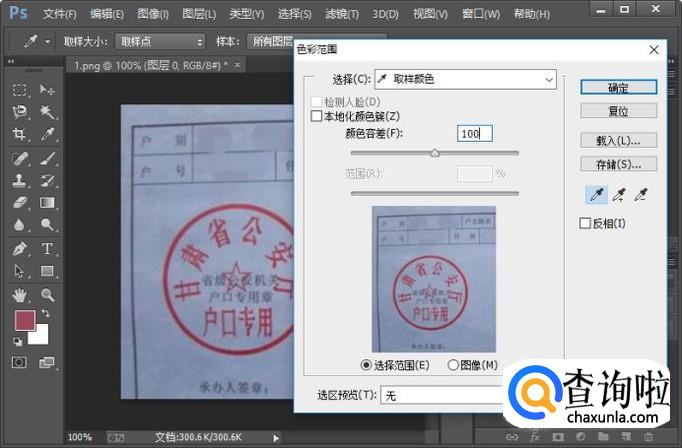The height and width of the screenshot is (448, 682).
Task: Expand the collapsed toolbox double-arrow
Action: tap(11, 62)
